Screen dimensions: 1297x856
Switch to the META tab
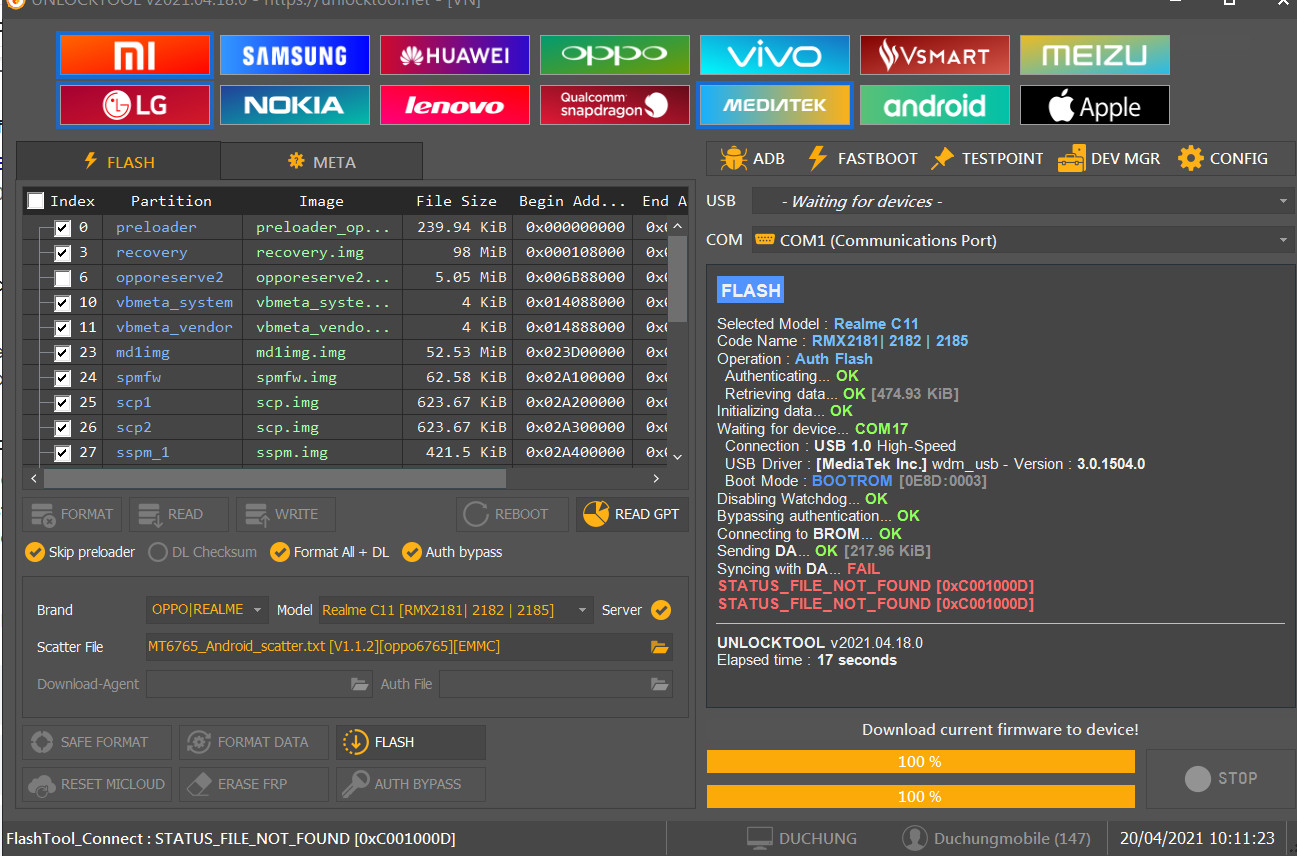[x=321, y=161]
